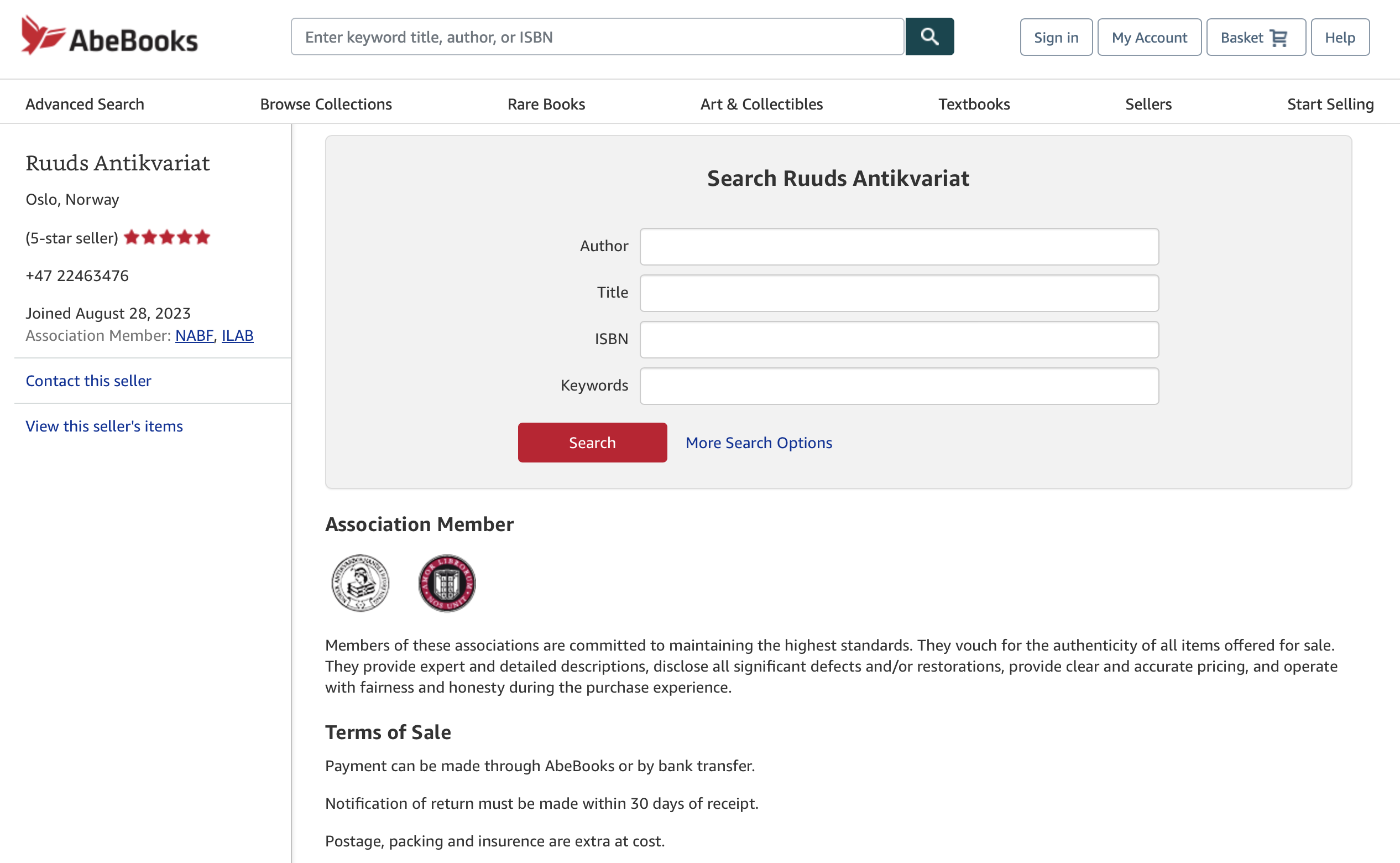Click into the Title field
Screen dimensions: 1400x863
(899, 293)
